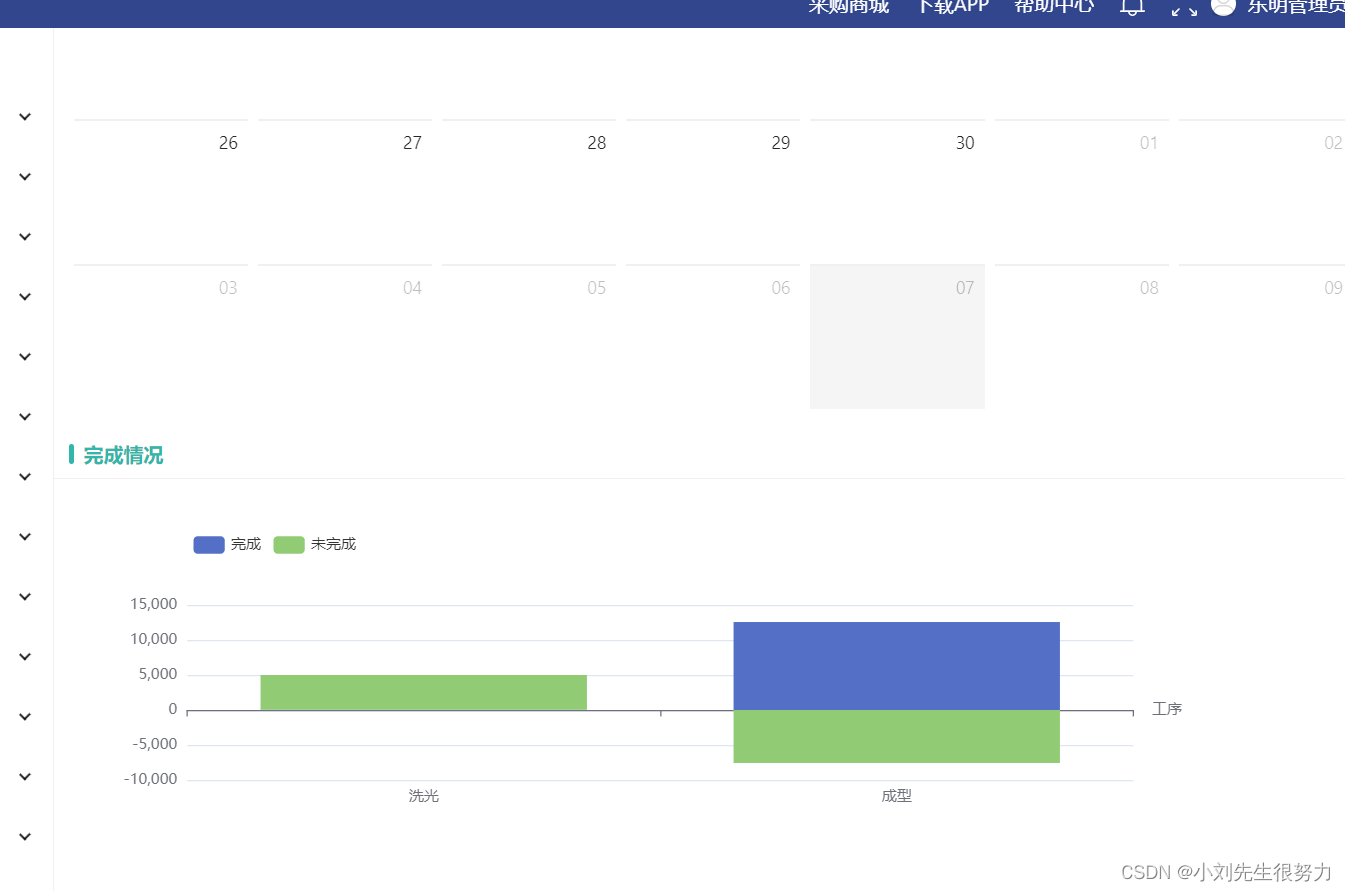Pick calendar day 30
The image size is (1345, 891).
(x=897, y=191)
